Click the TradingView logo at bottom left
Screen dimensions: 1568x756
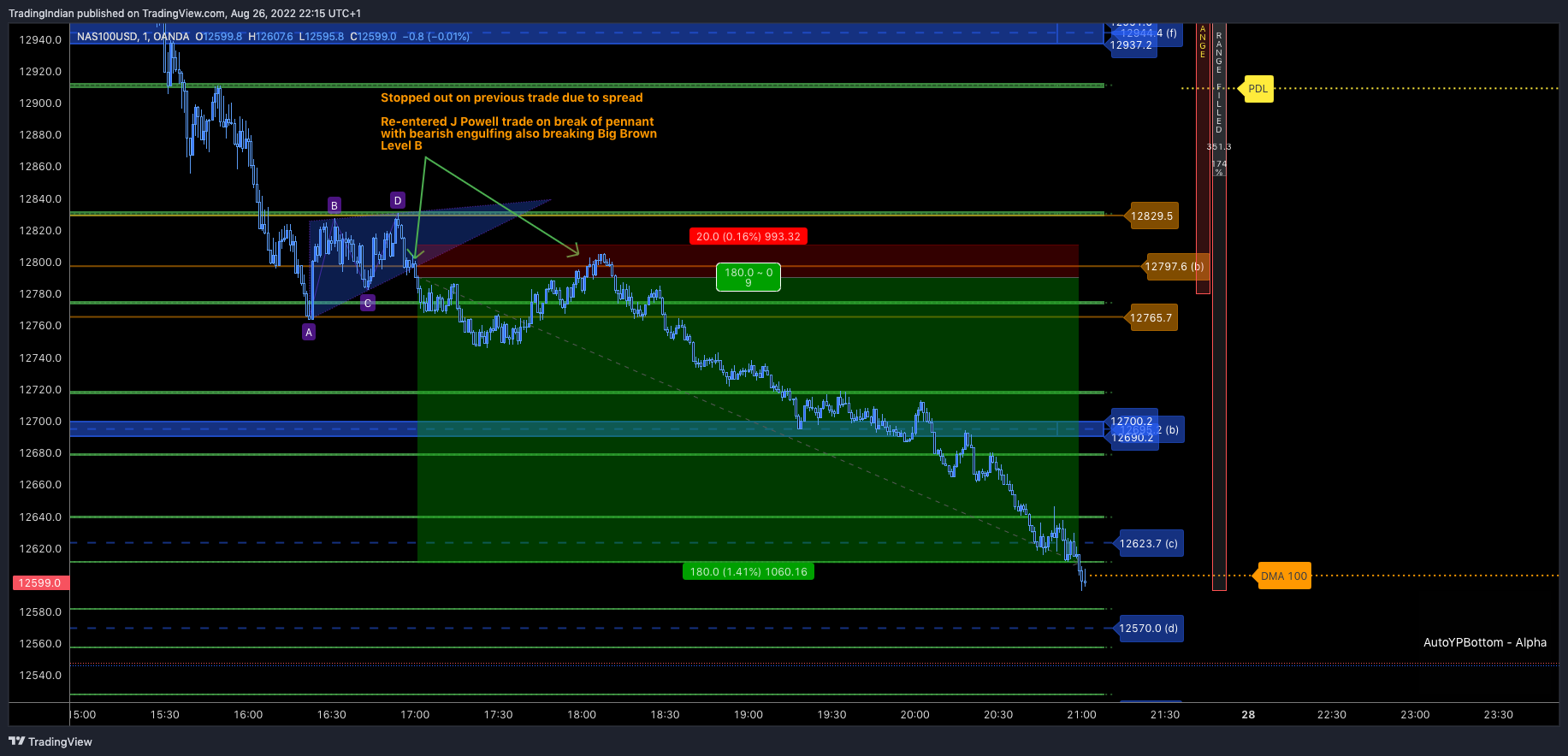(50, 741)
